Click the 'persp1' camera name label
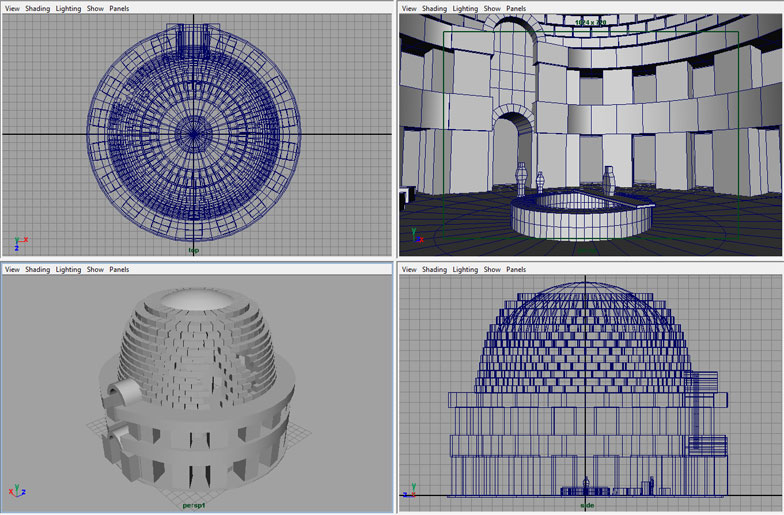 (194, 505)
